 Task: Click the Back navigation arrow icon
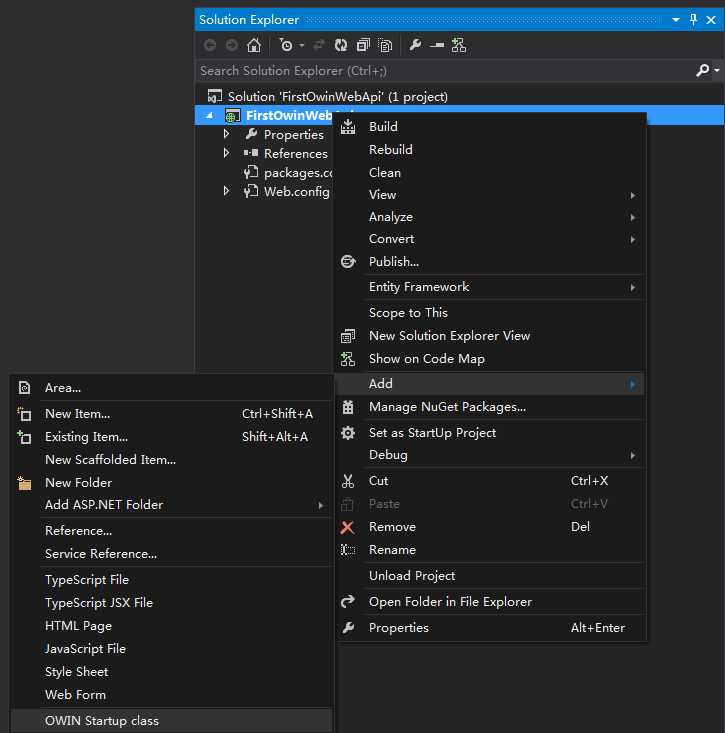point(210,45)
